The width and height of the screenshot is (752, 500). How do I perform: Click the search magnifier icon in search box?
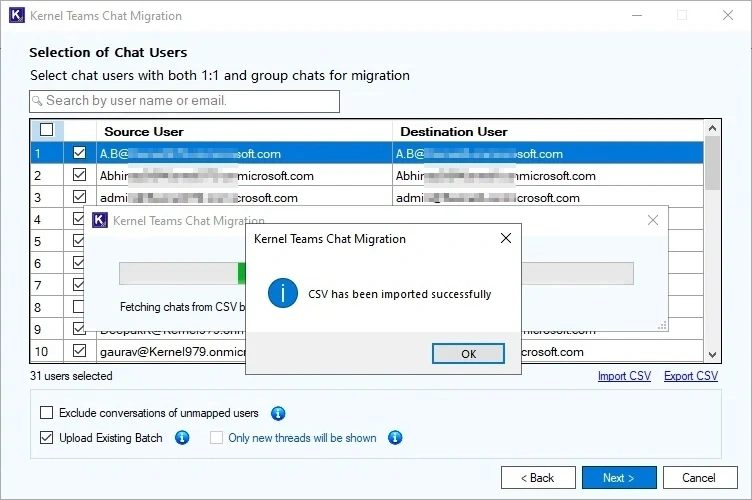37,101
